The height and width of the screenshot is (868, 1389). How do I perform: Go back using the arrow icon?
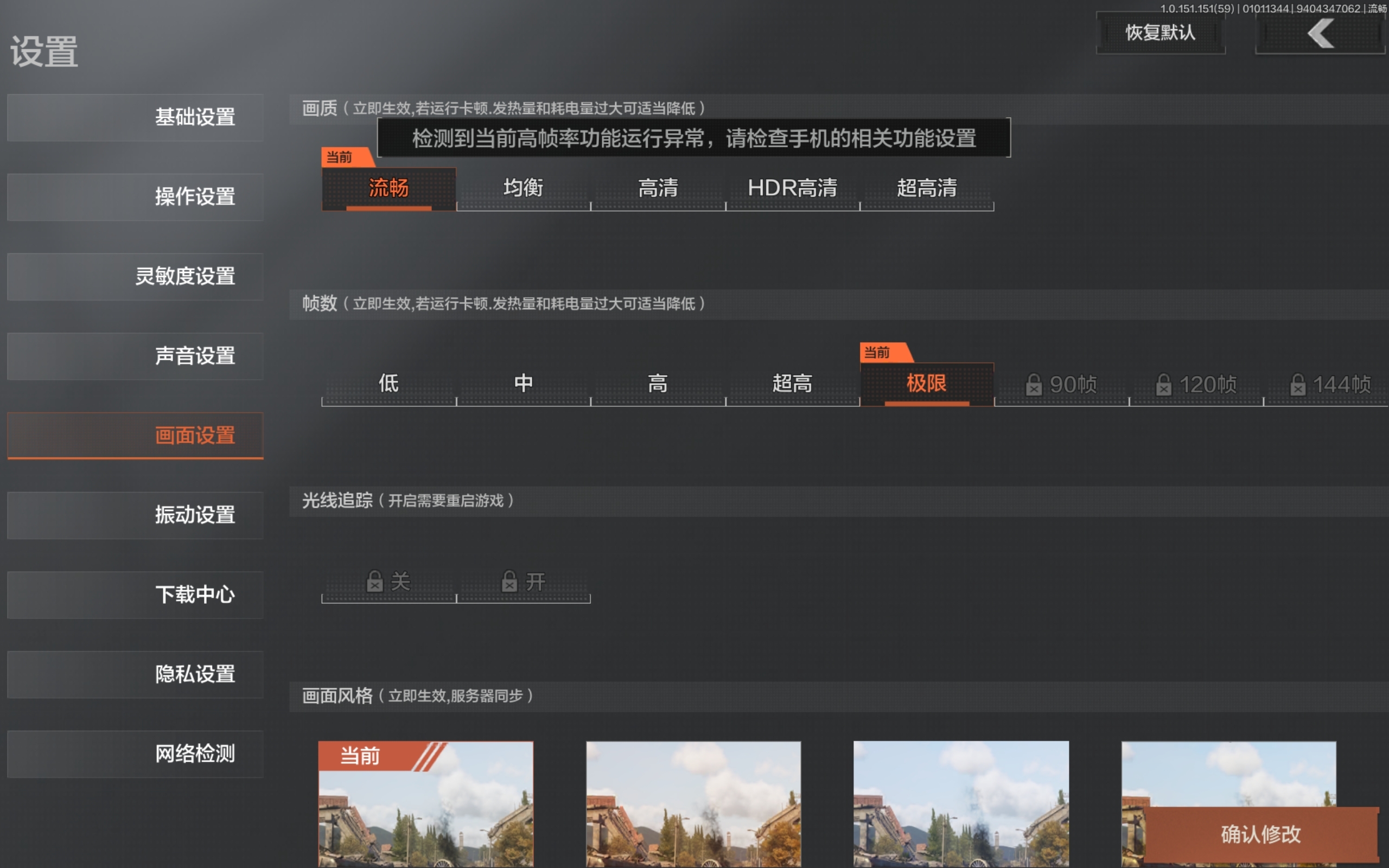click(x=1320, y=33)
